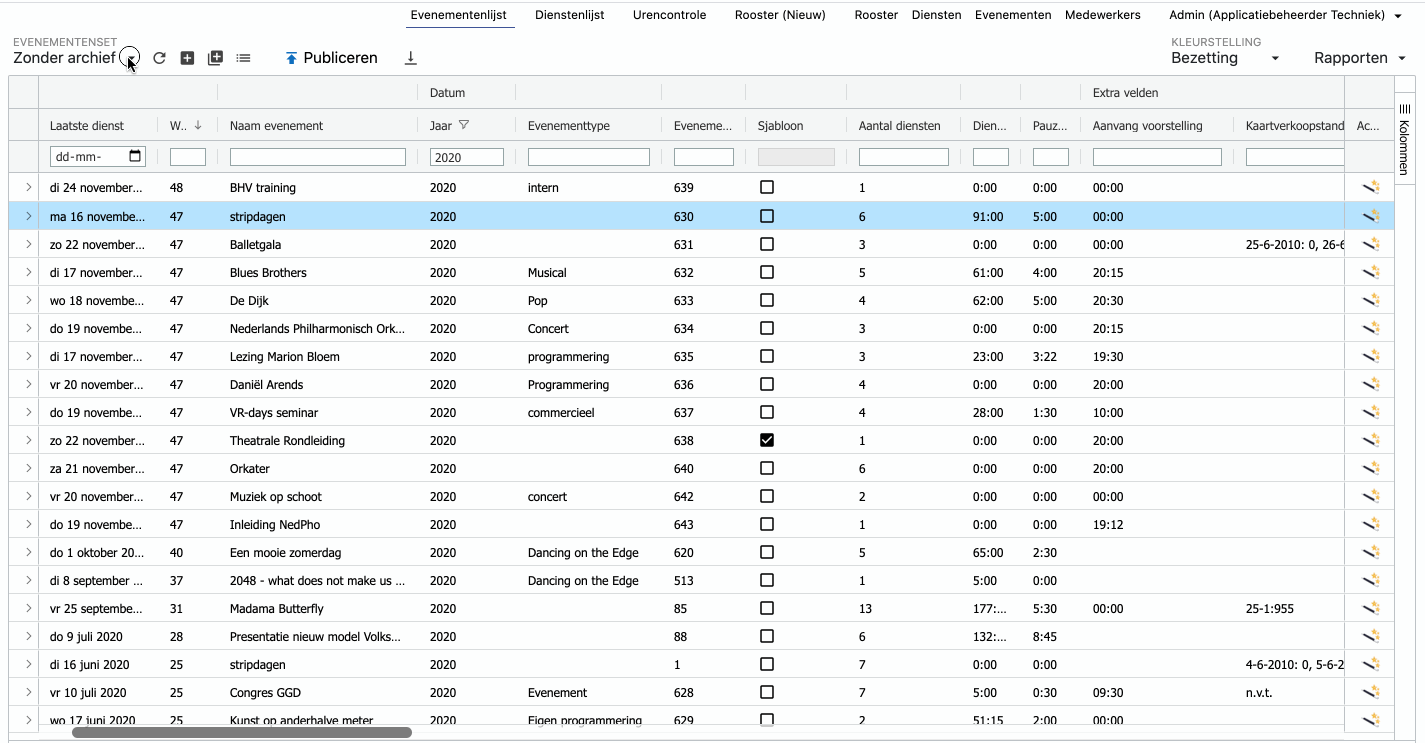
Task: Toggle Sjabloon checkbox for BHV training
Action: click(767, 187)
